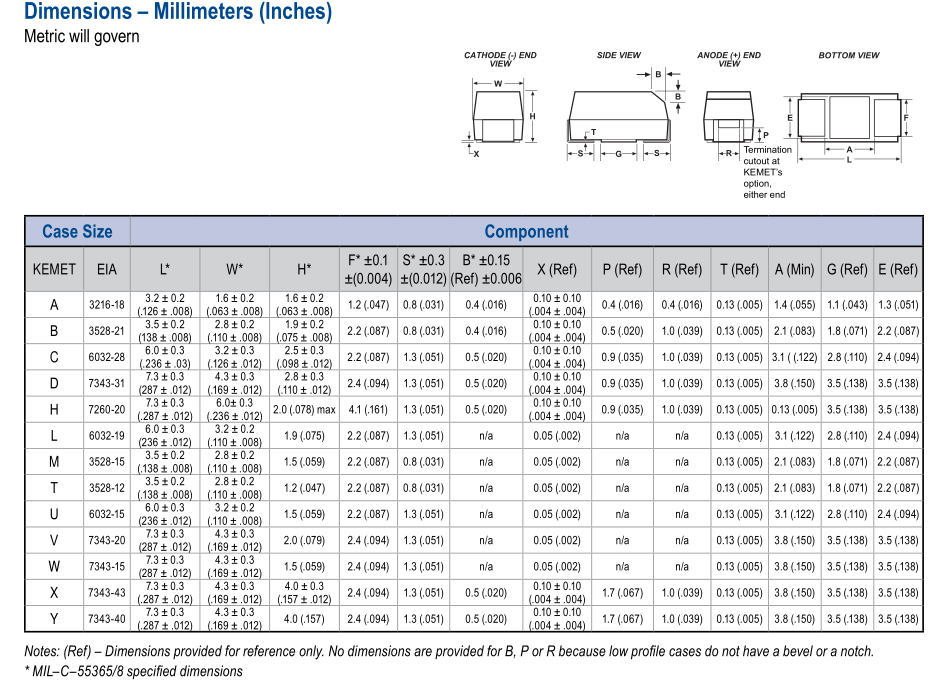Click the KEMET column header

click(x=54, y=269)
